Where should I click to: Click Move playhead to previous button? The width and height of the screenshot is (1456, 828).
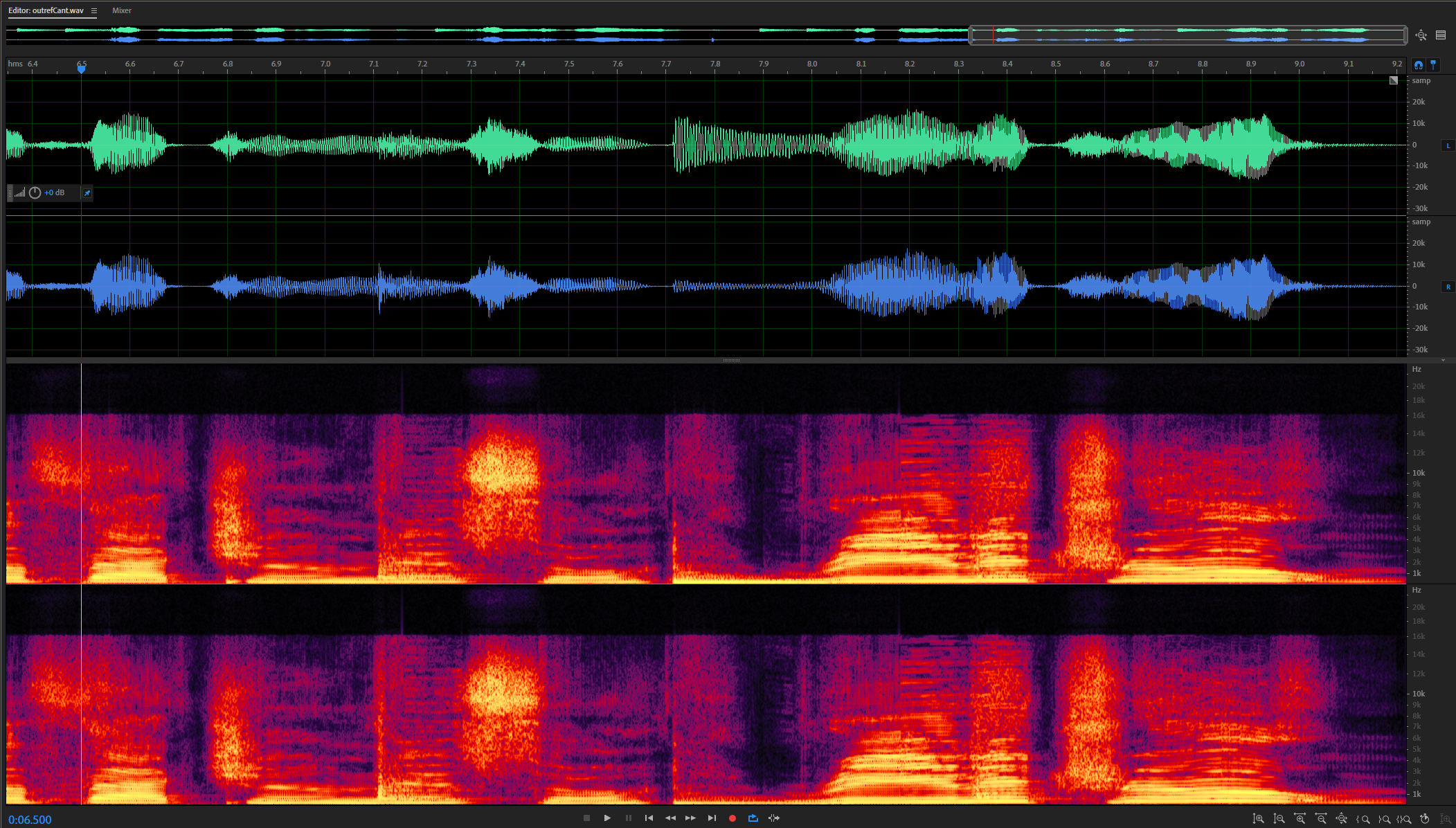tap(649, 818)
